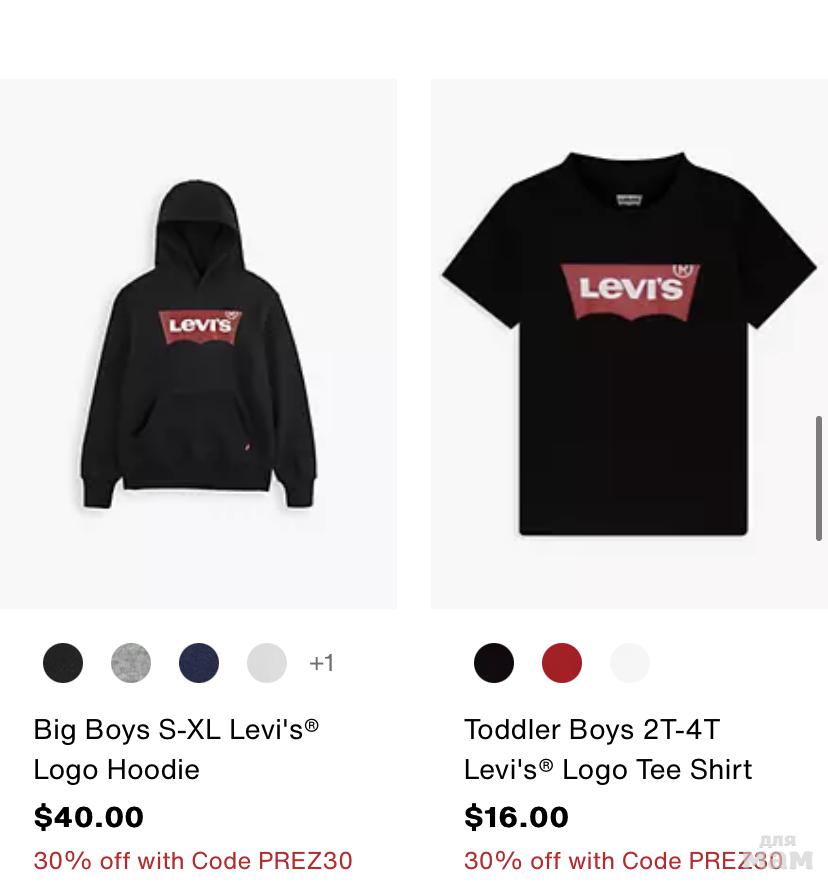Image resolution: width=828 pixels, height=884 pixels.
Task: Open the Levi's Logo Tee Shirt image
Action: [629, 344]
